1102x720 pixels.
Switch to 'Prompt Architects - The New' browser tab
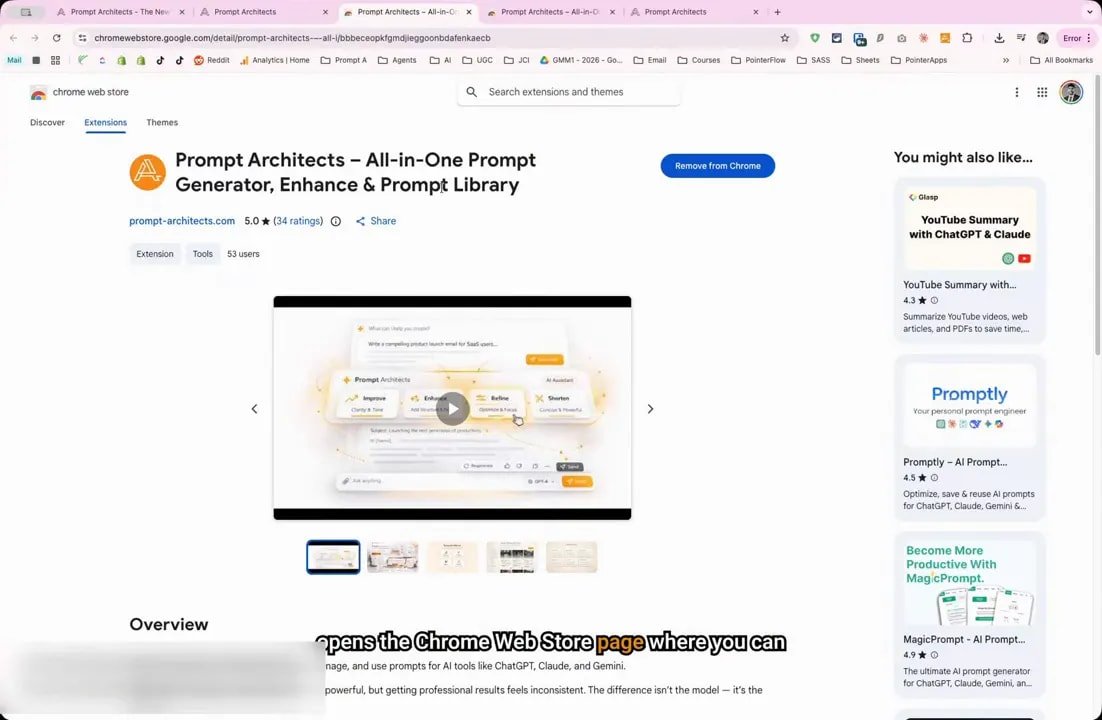tap(119, 12)
